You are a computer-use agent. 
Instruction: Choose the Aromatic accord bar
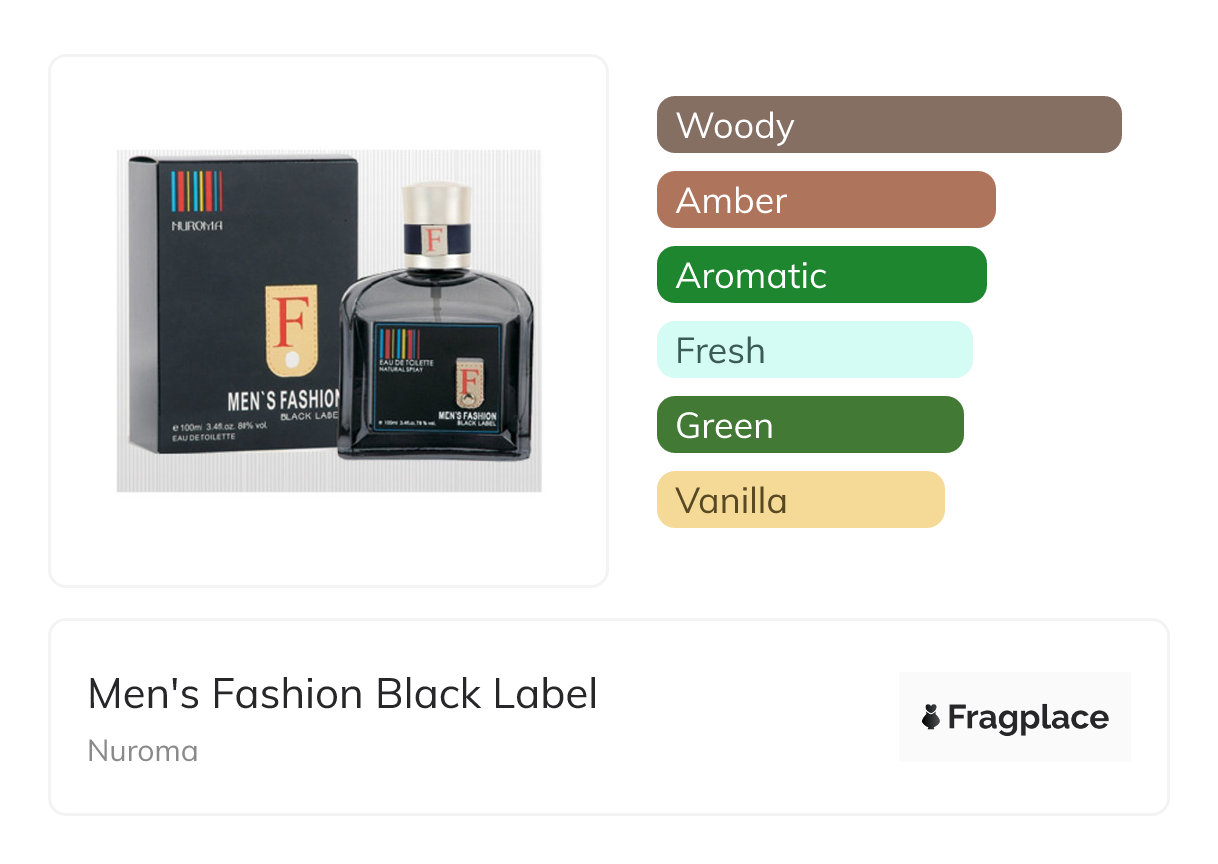[821, 275]
